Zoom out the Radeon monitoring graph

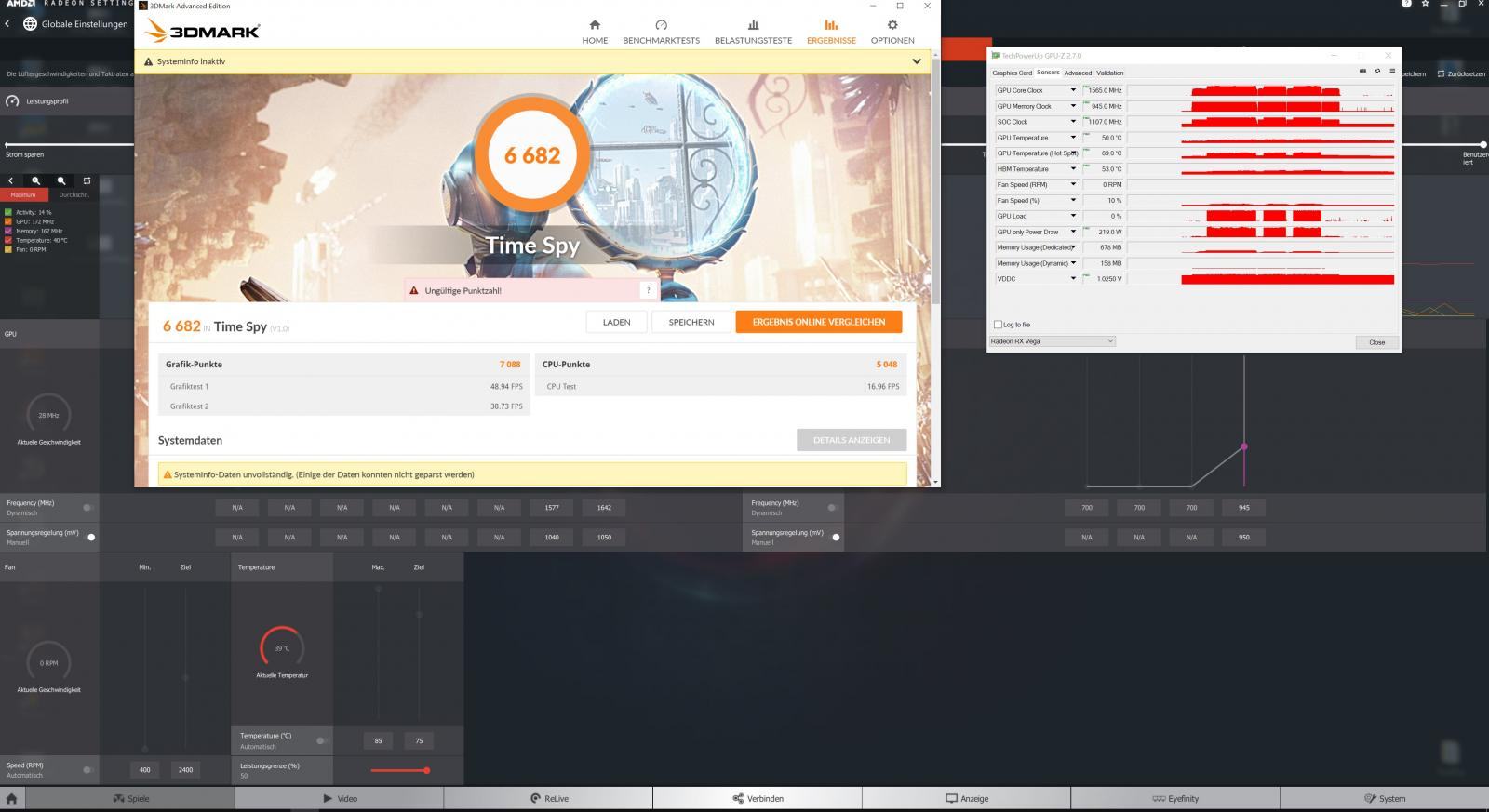[x=61, y=180]
